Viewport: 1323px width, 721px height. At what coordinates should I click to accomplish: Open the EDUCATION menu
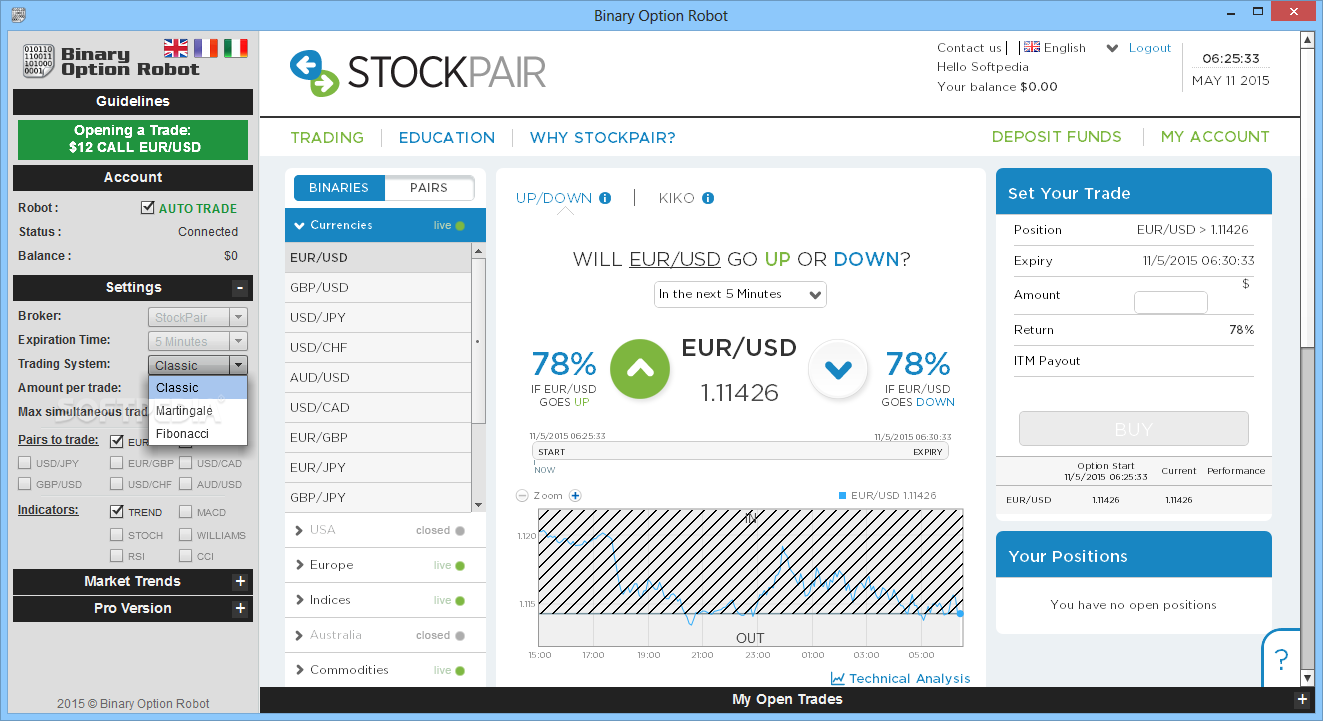[447, 137]
